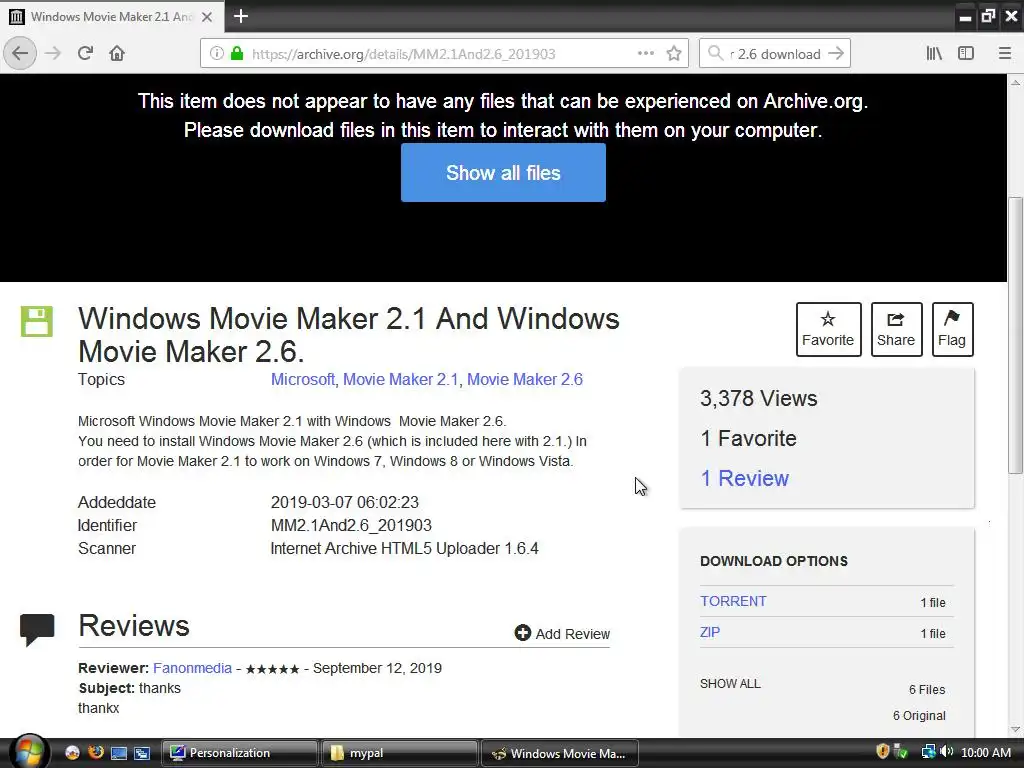Click the green secure padlock icon
This screenshot has width=1024, height=768.
(237, 54)
